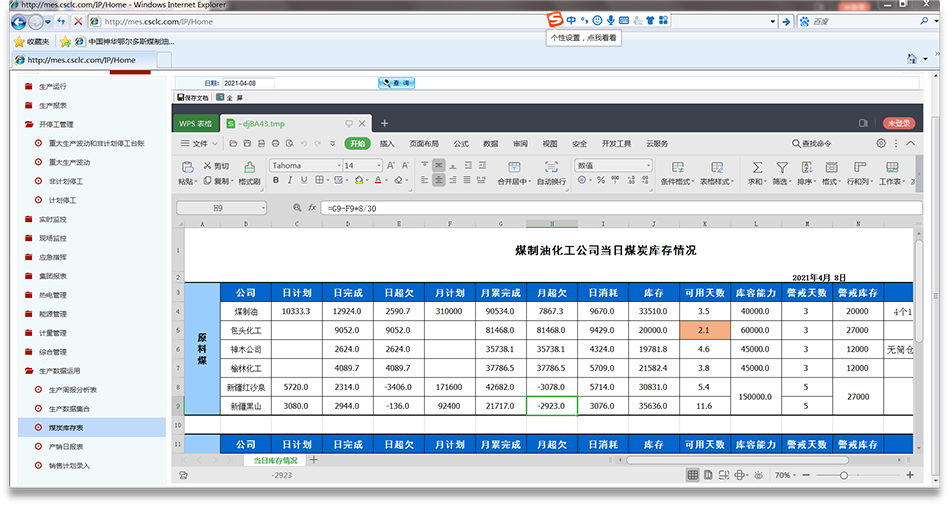Screen dimensions: 950x508
Task: Switch to the 公式 (Formulas) ribbon tab
Action: 461,144
